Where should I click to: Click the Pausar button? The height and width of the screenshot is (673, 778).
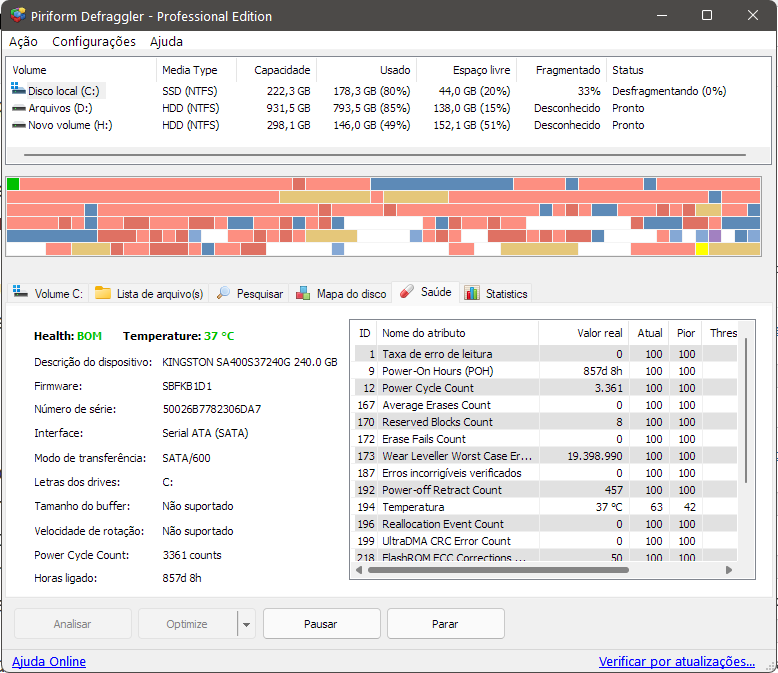(x=321, y=624)
